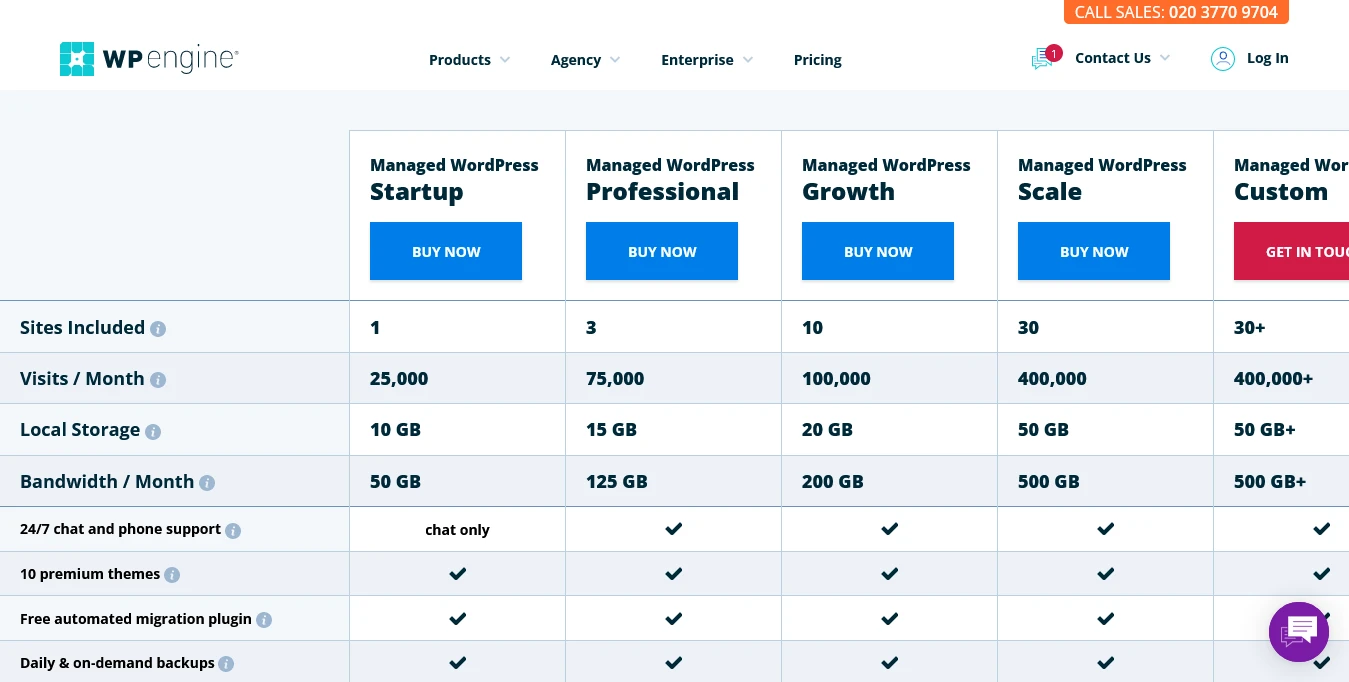Click the daily backups info icon
1349x682 pixels.
(x=226, y=664)
